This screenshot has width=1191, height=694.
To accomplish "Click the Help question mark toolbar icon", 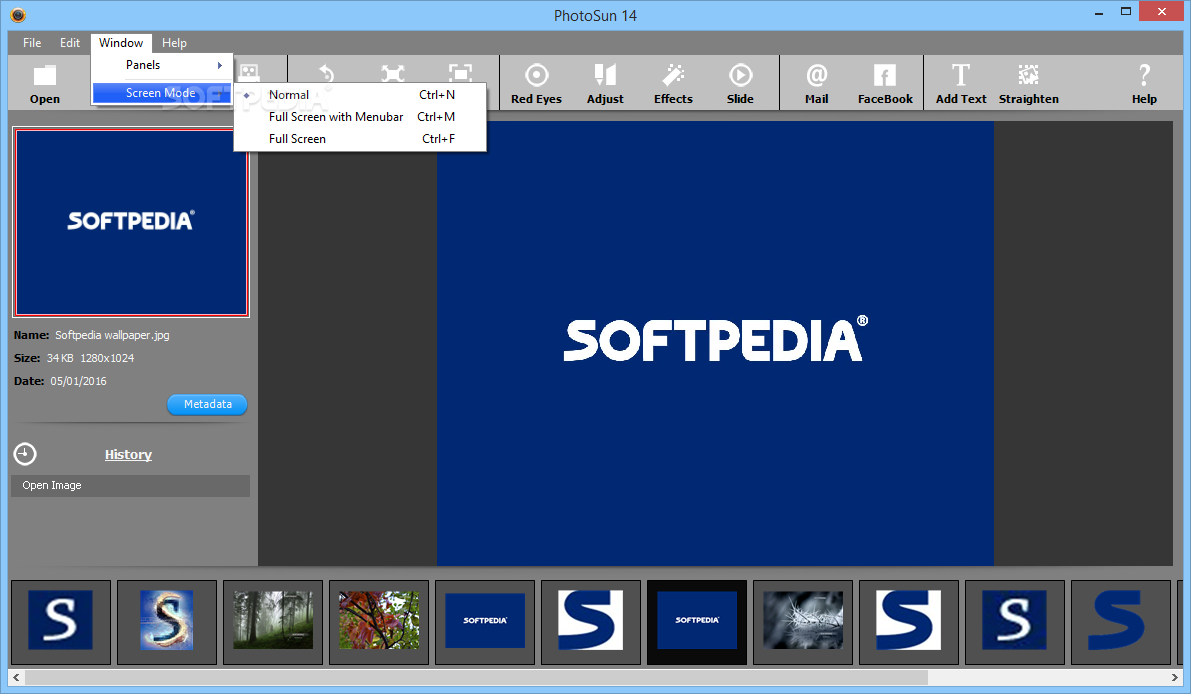I will coord(1144,75).
